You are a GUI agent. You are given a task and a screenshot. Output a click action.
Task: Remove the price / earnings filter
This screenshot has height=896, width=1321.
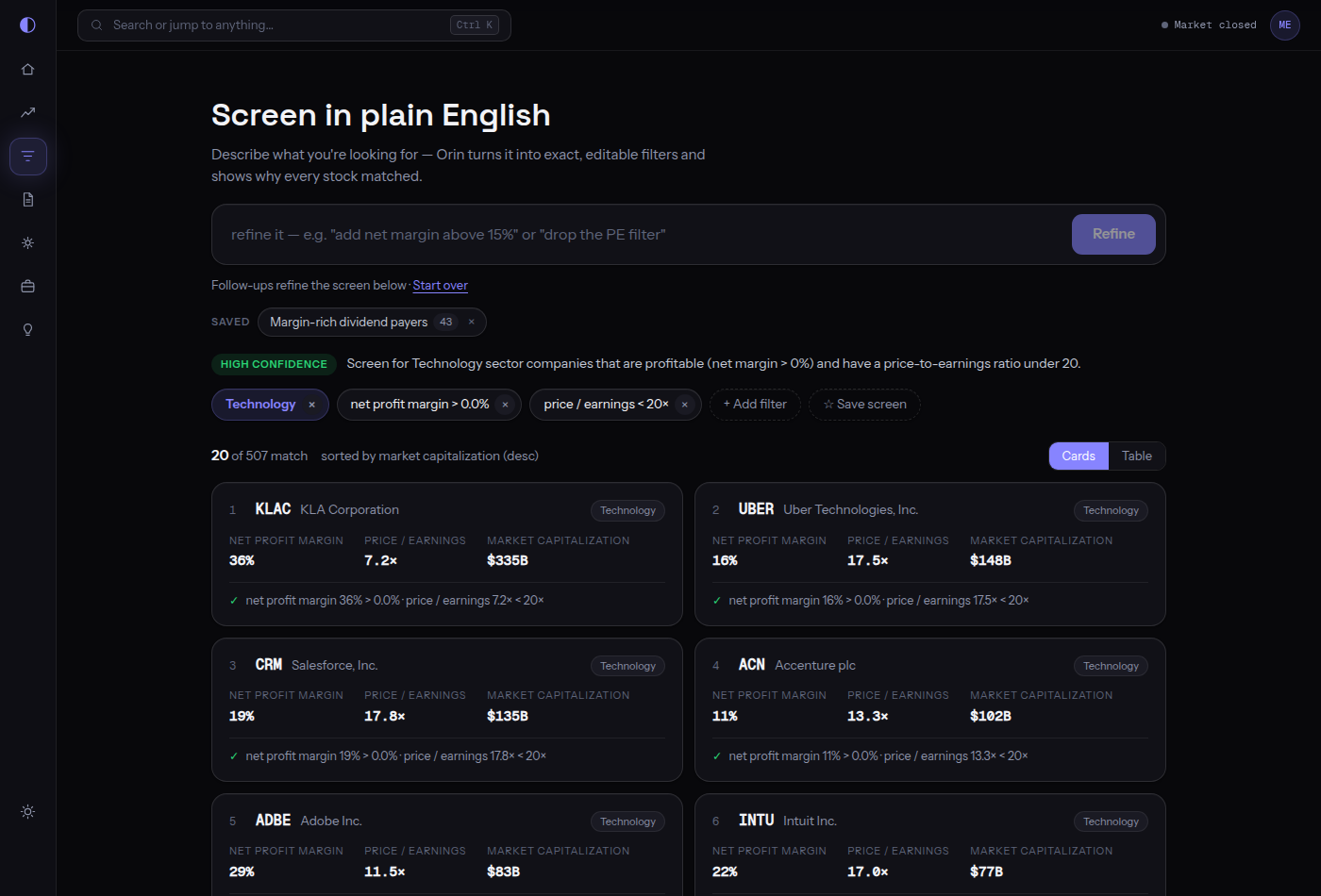(x=684, y=405)
